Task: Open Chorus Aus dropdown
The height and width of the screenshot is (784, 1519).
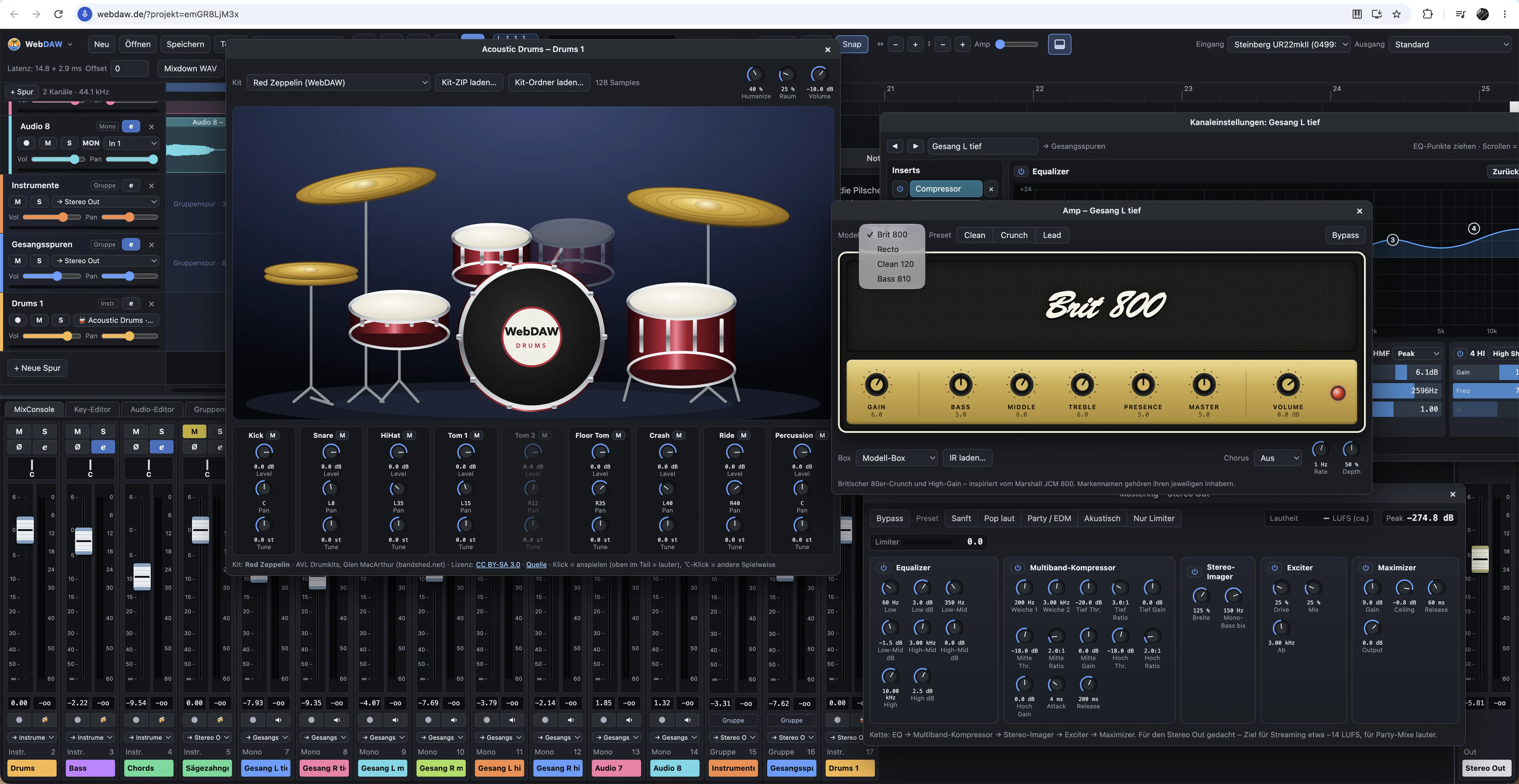Action: click(x=1278, y=458)
